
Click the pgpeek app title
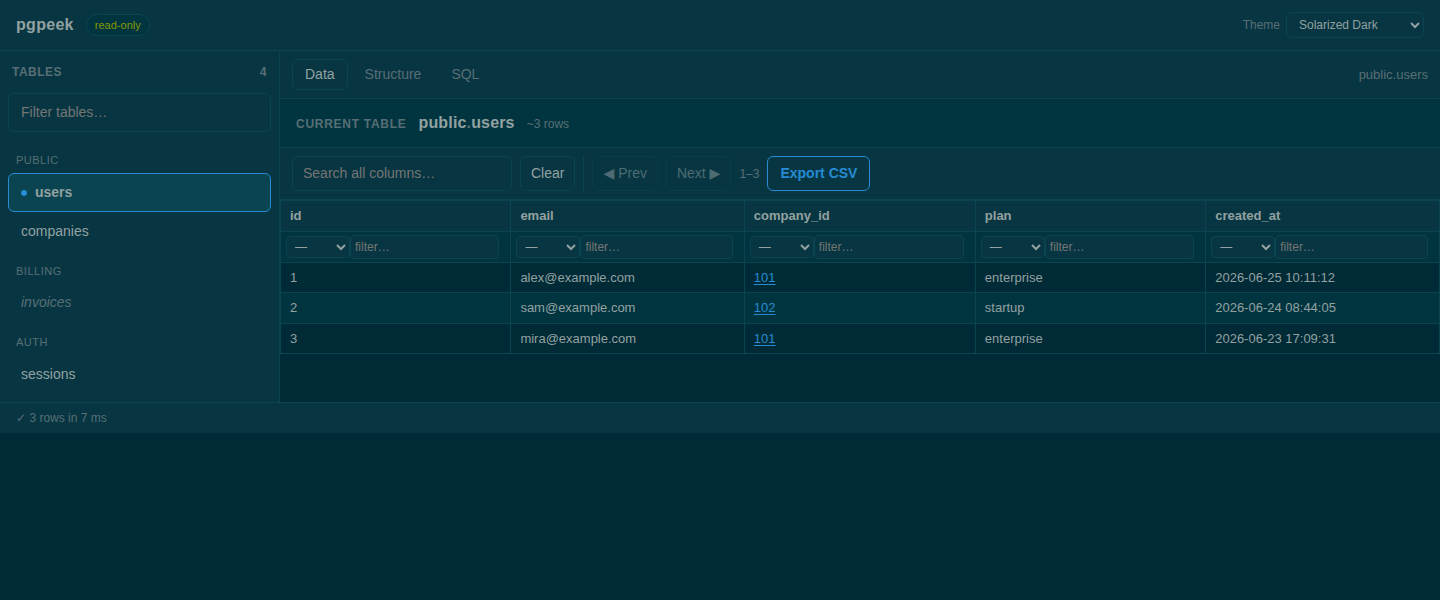click(45, 25)
